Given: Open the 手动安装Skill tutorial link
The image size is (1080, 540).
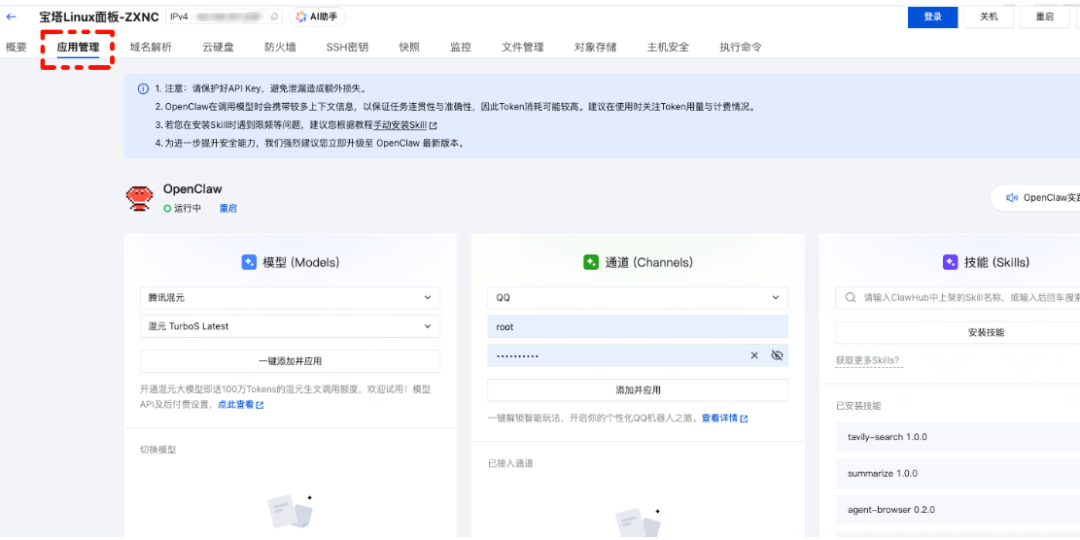Looking at the screenshot, I should coord(399,126).
